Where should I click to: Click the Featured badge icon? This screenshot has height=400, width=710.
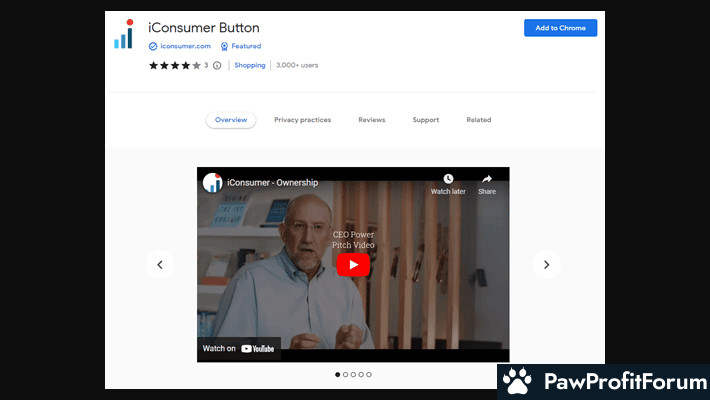[224, 46]
